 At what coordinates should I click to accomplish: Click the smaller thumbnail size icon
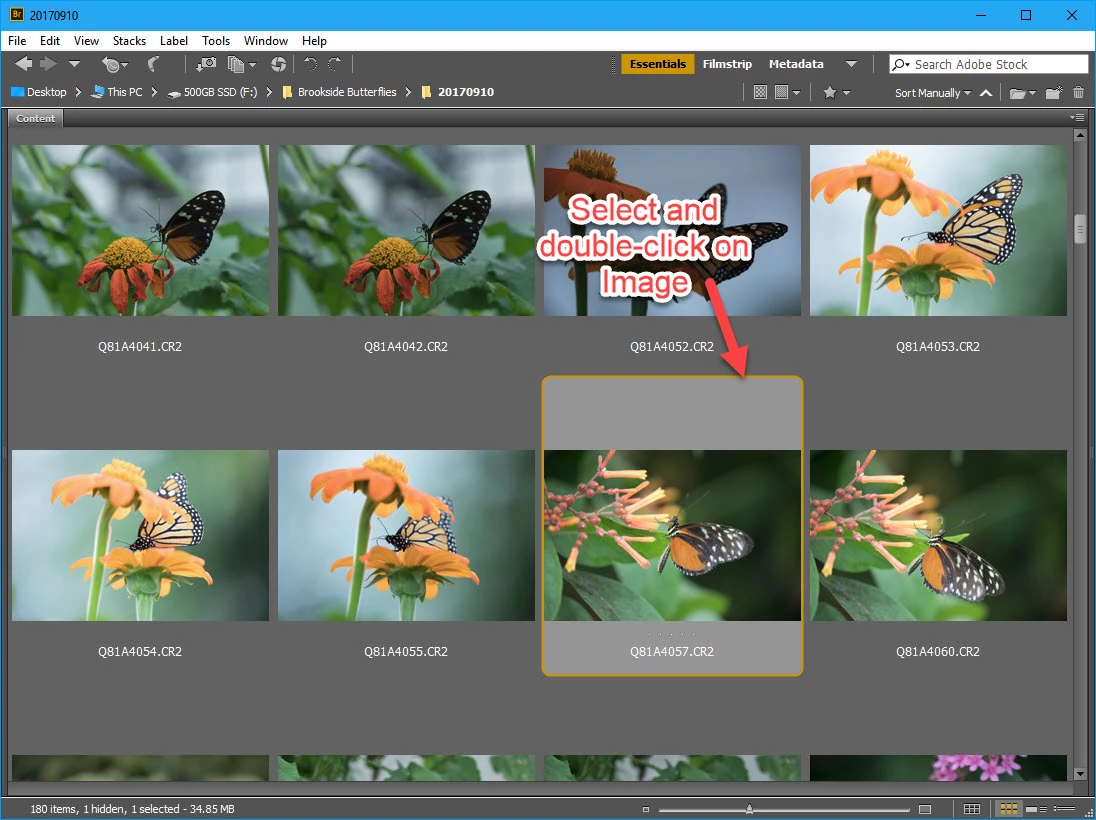(x=646, y=810)
